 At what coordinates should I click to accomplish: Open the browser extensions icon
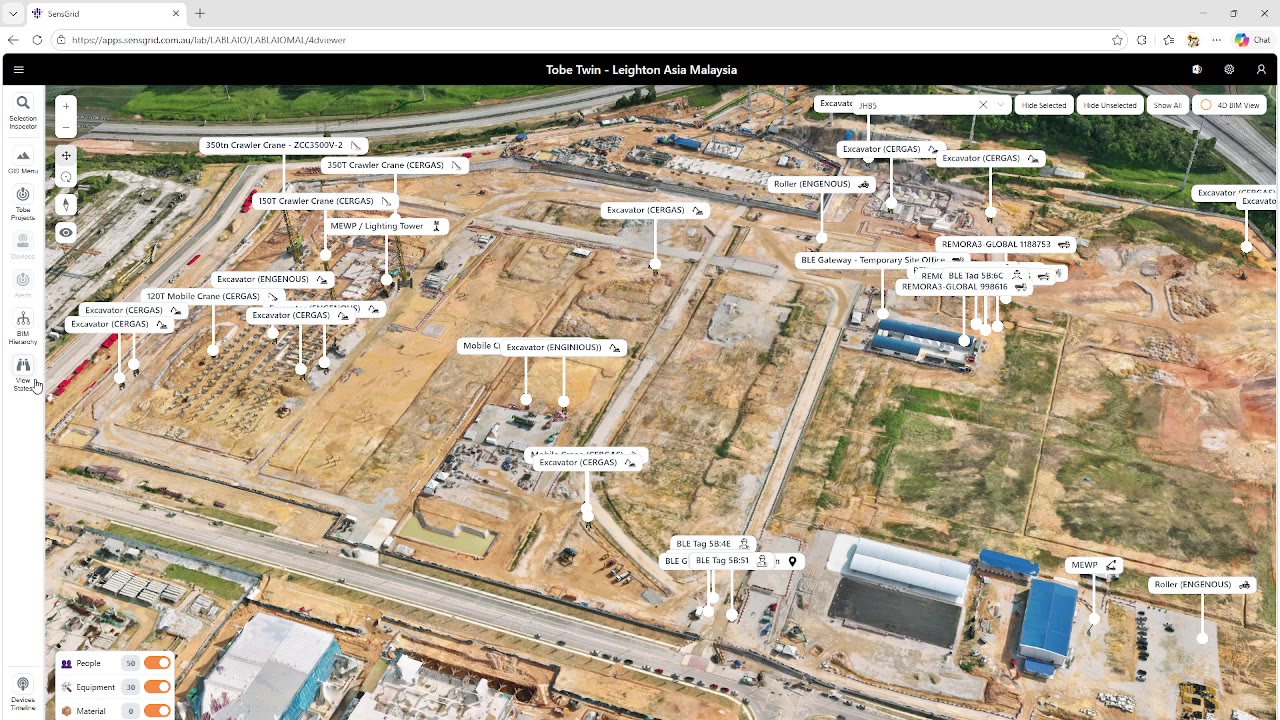coord(1142,40)
